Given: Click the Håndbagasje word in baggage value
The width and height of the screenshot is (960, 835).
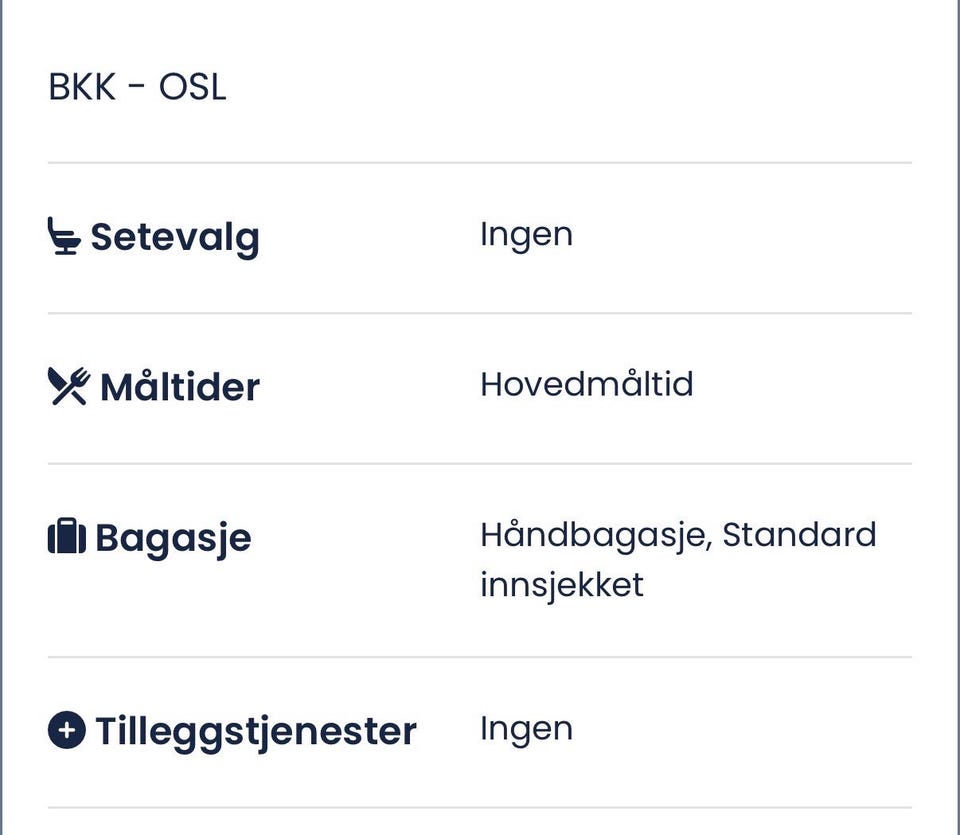Looking at the screenshot, I should (596, 535).
